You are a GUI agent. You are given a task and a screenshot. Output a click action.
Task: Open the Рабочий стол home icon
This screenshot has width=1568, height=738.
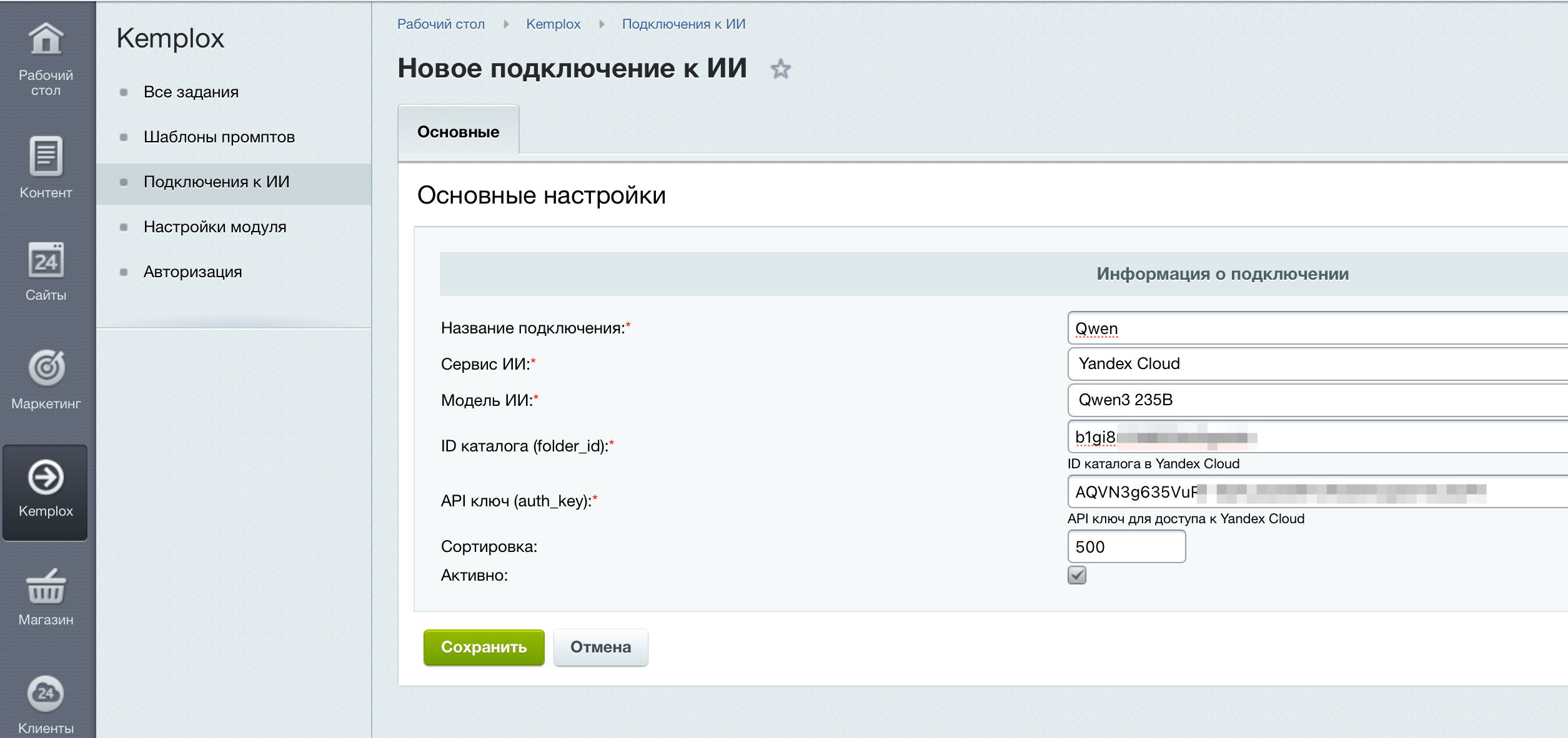(46, 39)
